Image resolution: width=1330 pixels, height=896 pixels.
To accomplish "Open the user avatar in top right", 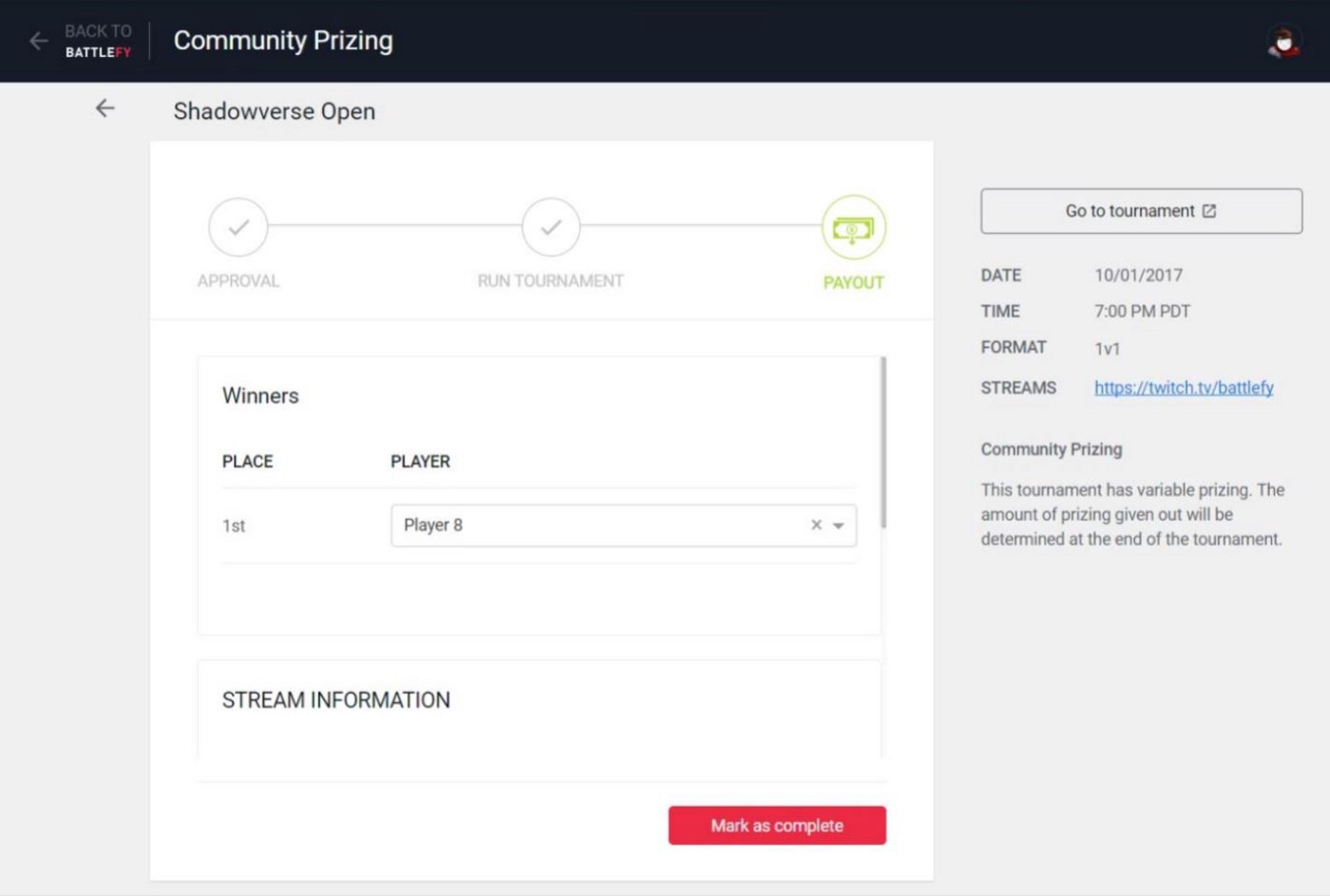I will point(1283,42).
